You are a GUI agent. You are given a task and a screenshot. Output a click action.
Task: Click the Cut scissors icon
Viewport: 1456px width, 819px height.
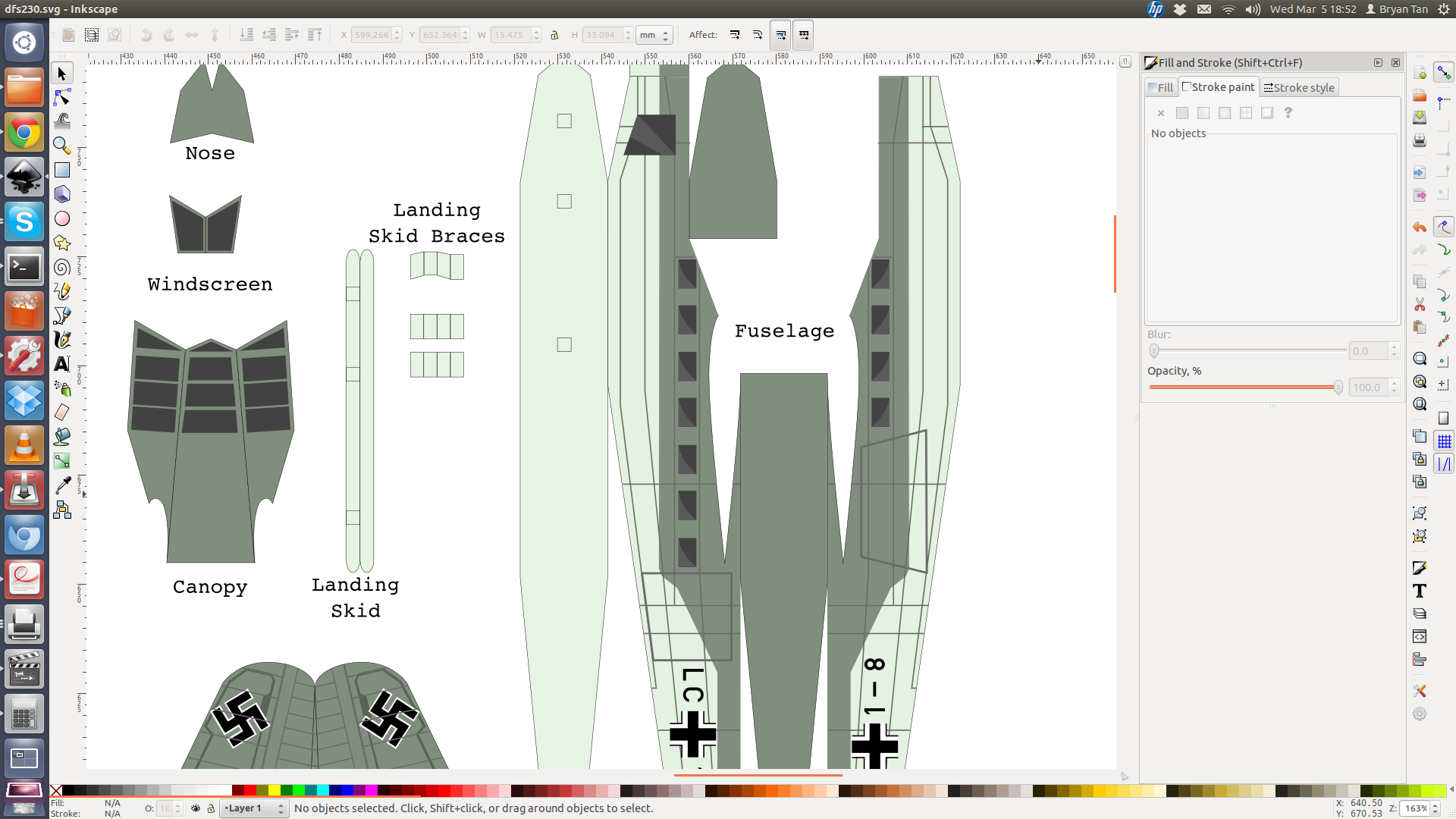(x=1420, y=304)
